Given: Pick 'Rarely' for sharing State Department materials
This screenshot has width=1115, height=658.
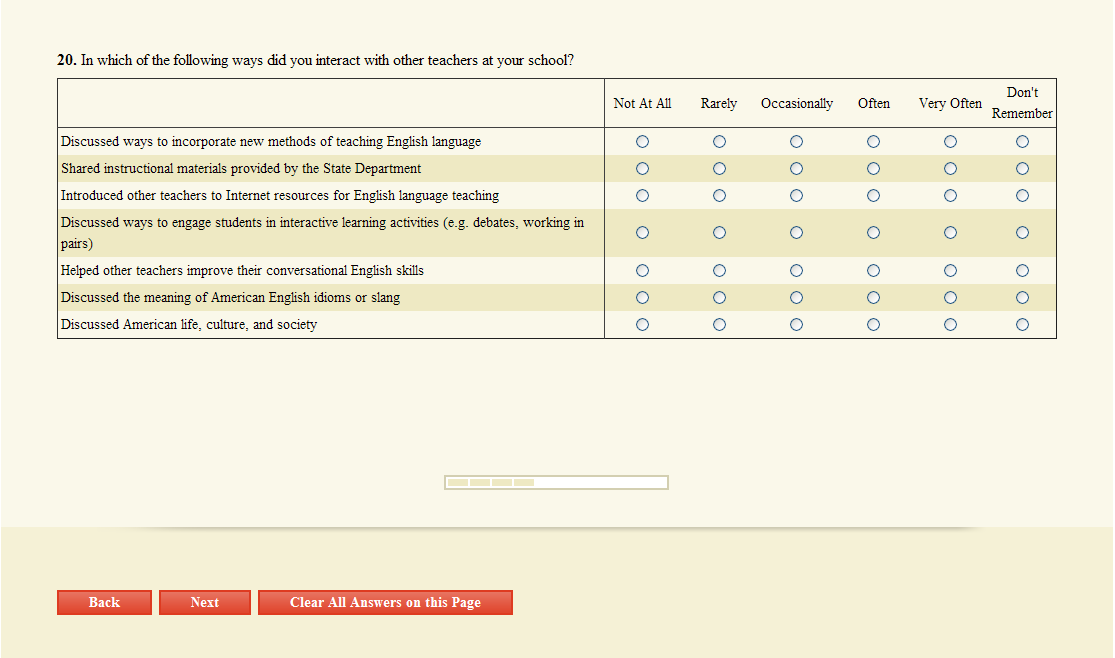Looking at the screenshot, I should pos(719,169).
